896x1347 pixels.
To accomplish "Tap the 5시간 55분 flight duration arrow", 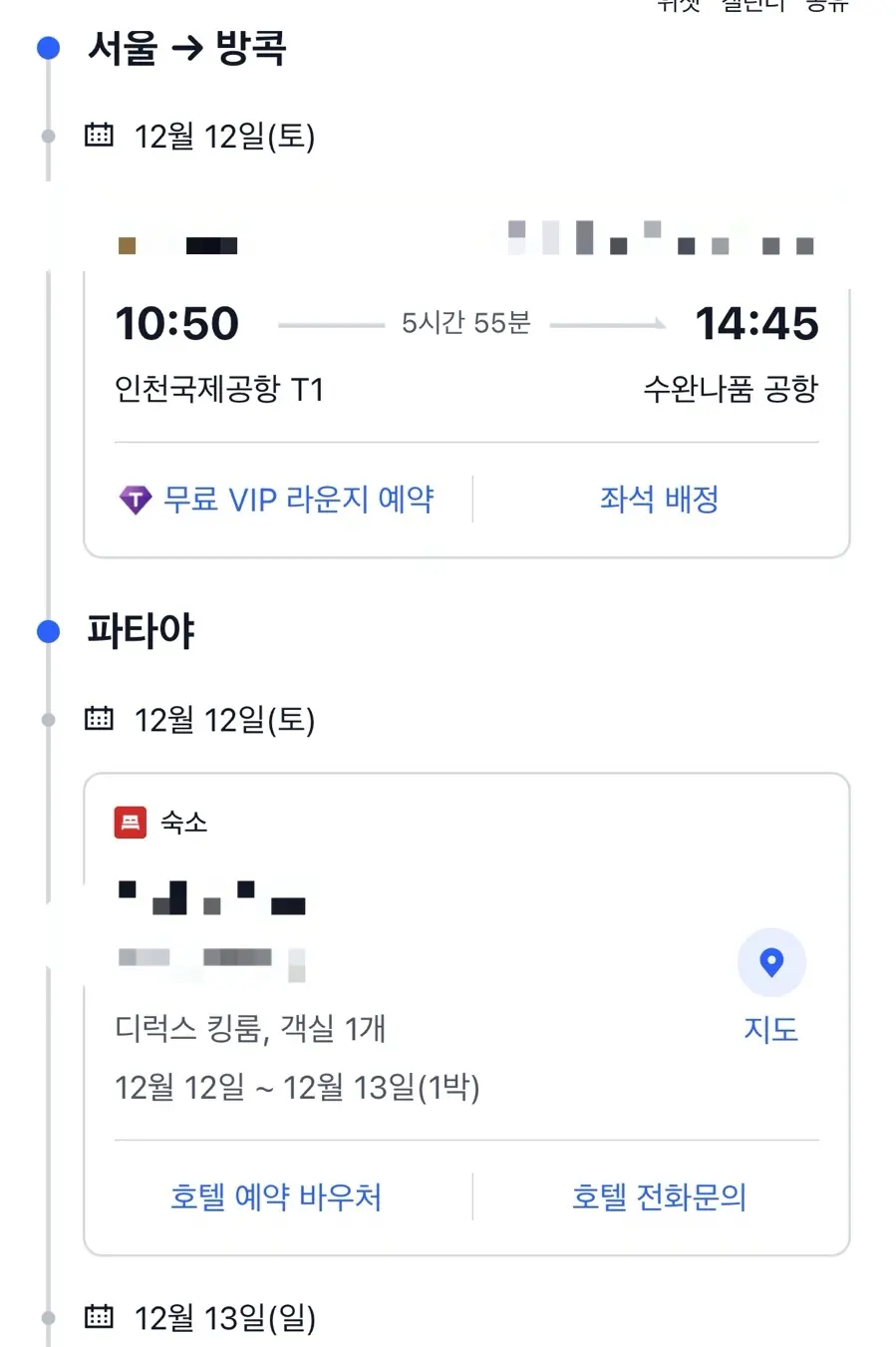I will point(471,323).
